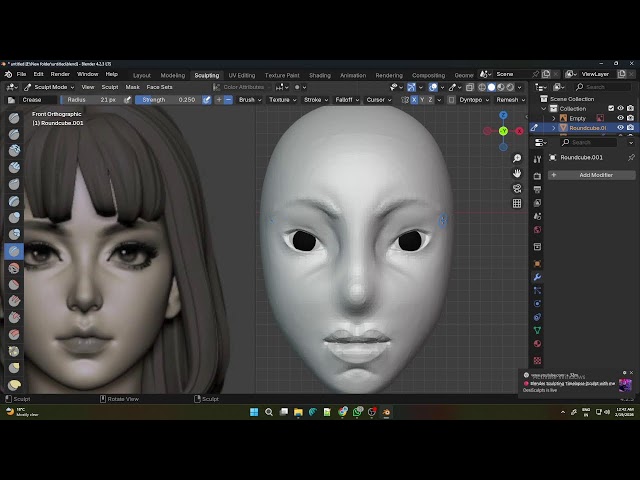640x480 pixels.
Task: Open the Object Constraints properties tab
Action: pos(537,317)
